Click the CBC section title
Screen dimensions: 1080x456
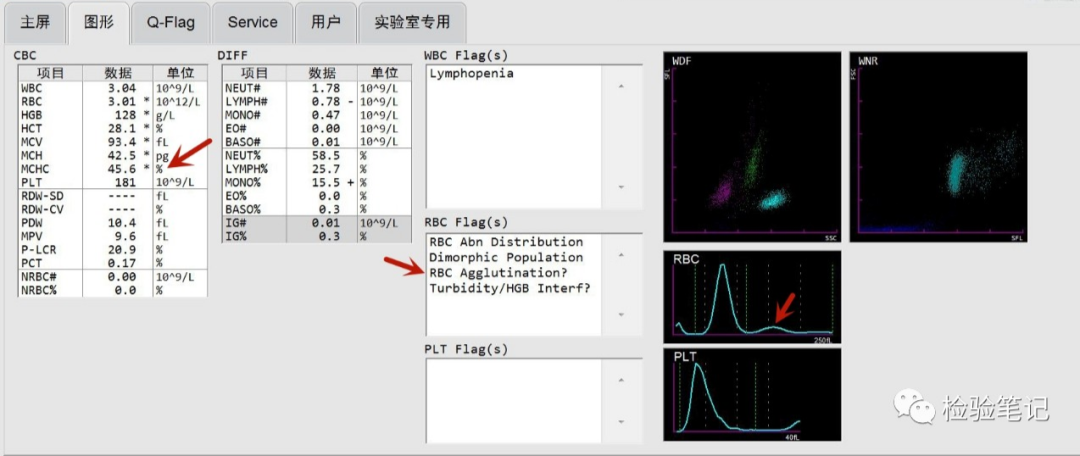25,55
